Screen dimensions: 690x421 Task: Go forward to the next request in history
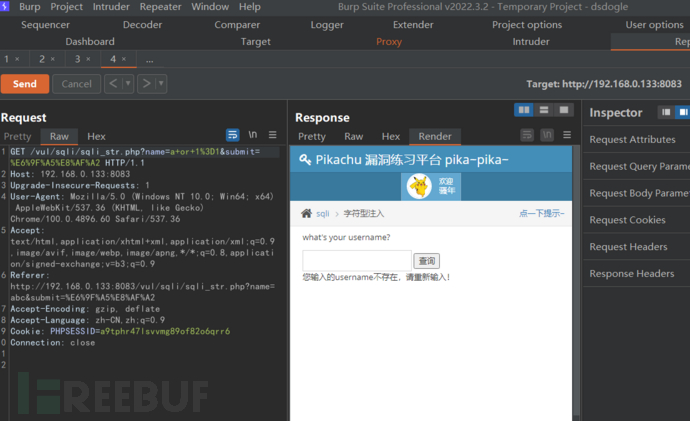[x=147, y=84]
